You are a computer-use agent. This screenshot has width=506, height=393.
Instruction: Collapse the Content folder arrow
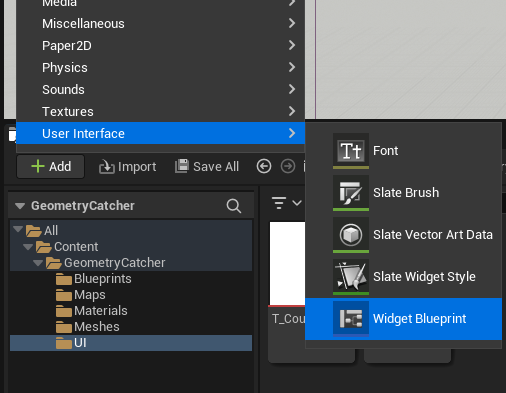28,247
